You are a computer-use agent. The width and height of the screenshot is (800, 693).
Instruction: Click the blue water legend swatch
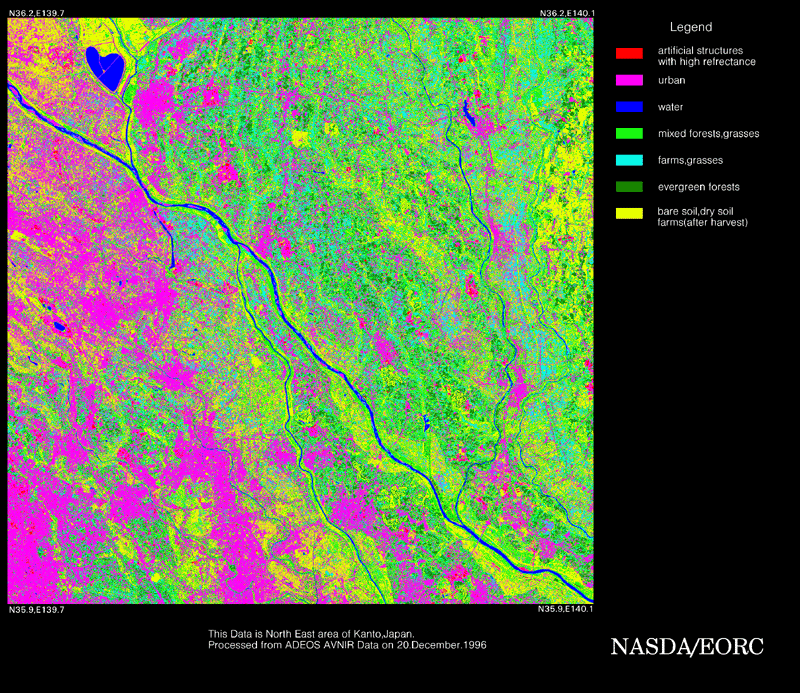point(629,107)
